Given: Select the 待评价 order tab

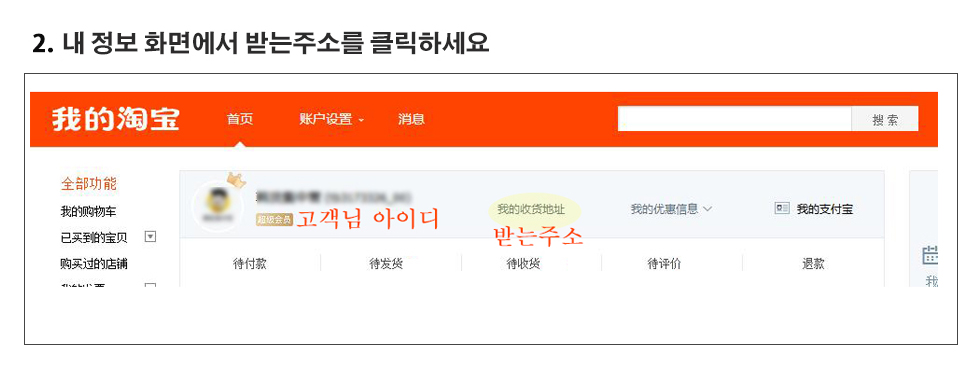Looking at the screenshot, I should 664,264.
